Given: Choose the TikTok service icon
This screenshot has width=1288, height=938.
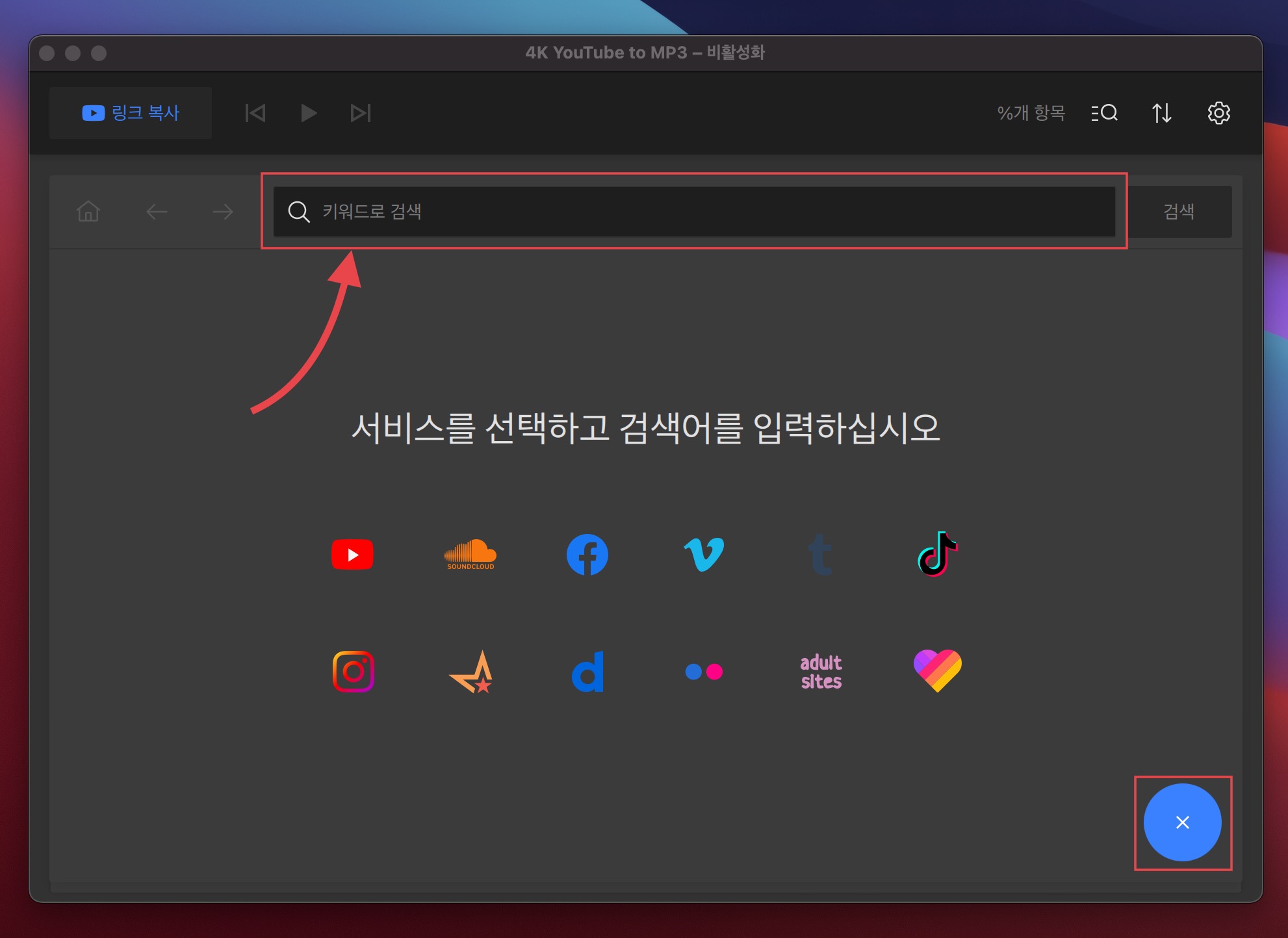Looking at the screenshot, I should pyautogui.click(x=936, y=555).
